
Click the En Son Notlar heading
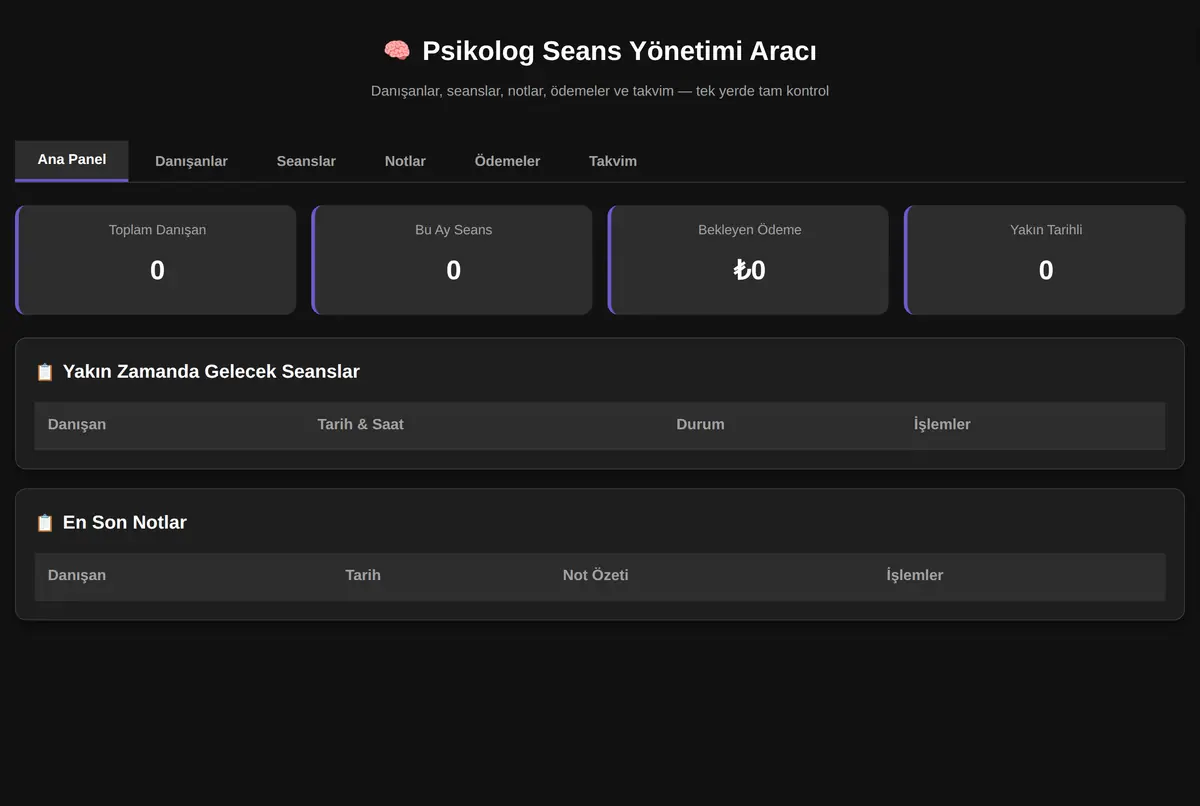125,523
